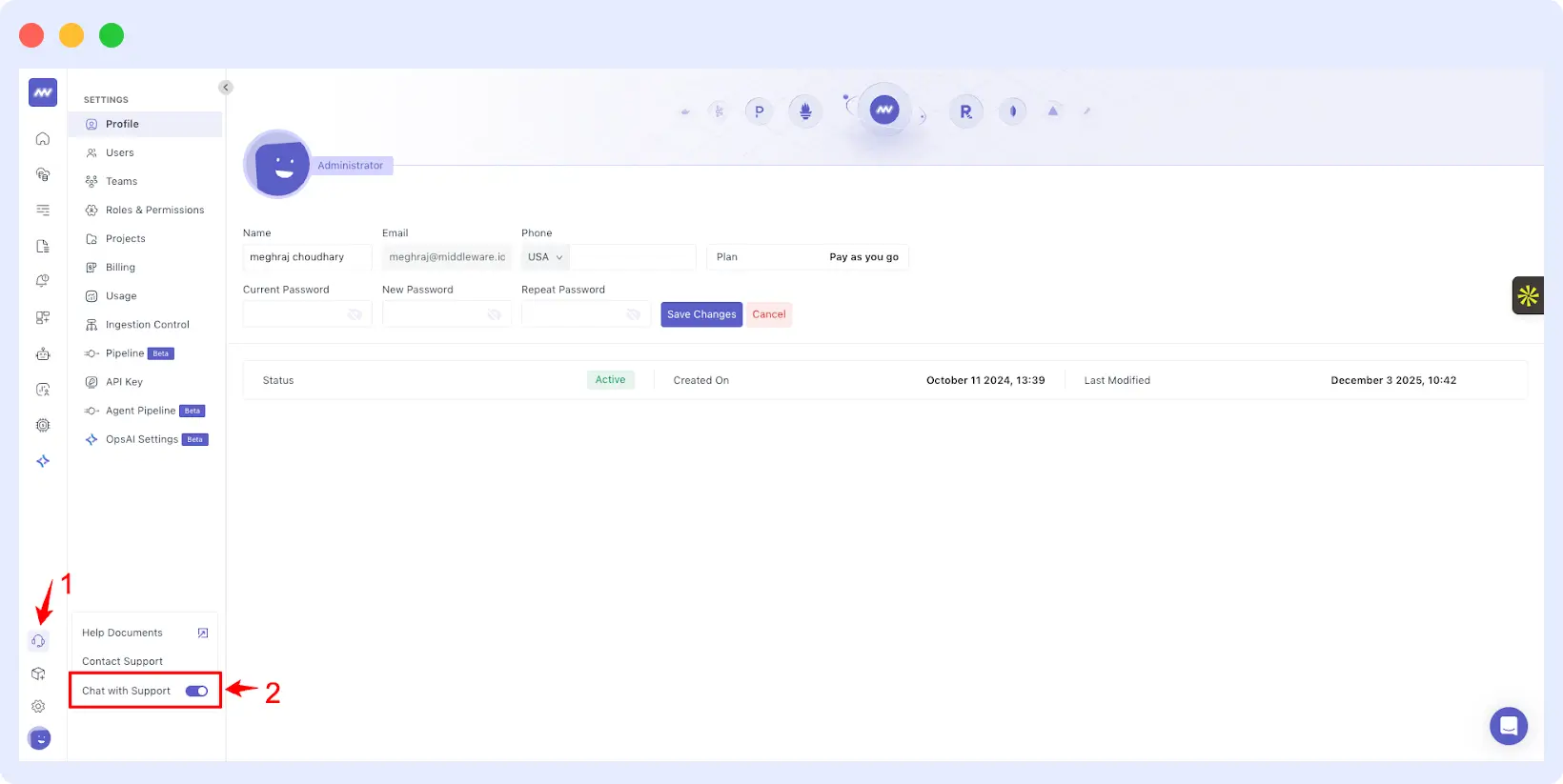Screen dimensions: 1563x784
Task: Click the support headset icon in the left rail
Action: click(x=39, y=641)
